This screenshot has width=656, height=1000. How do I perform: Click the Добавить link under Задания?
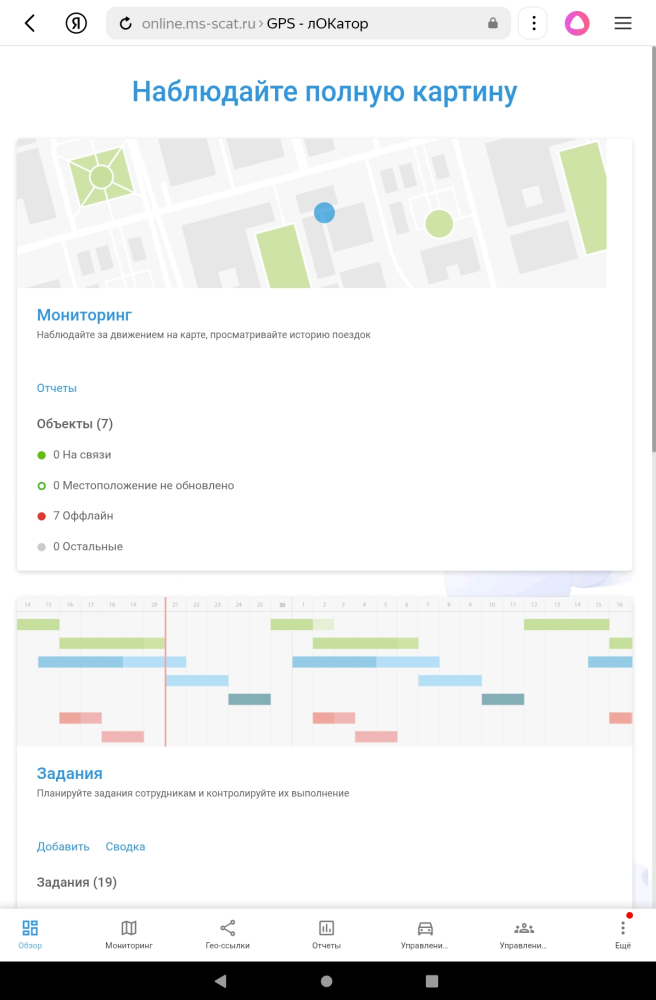coord(63,847)
